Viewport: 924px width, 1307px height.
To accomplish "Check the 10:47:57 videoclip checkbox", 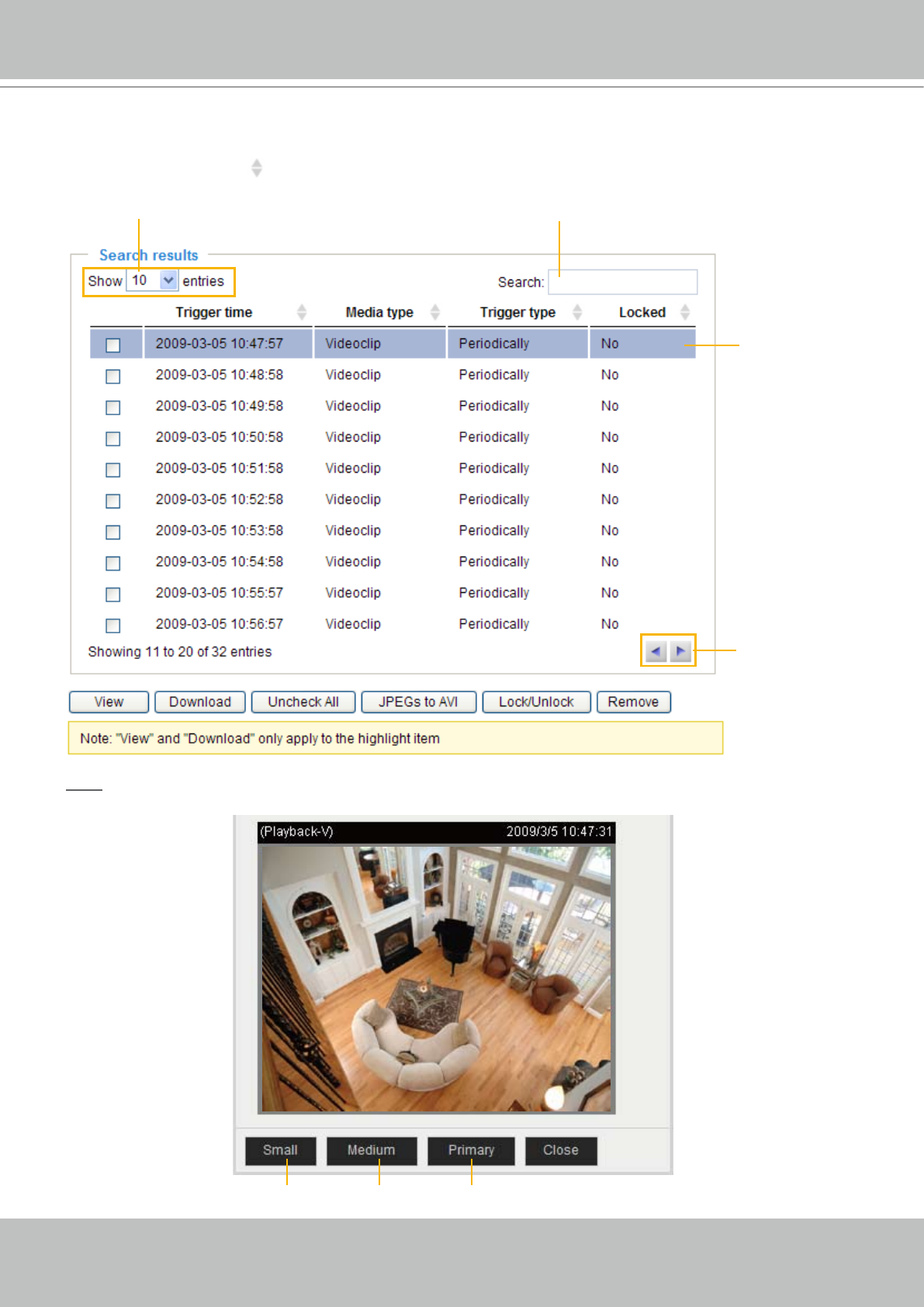I will [x=113, y=345].
